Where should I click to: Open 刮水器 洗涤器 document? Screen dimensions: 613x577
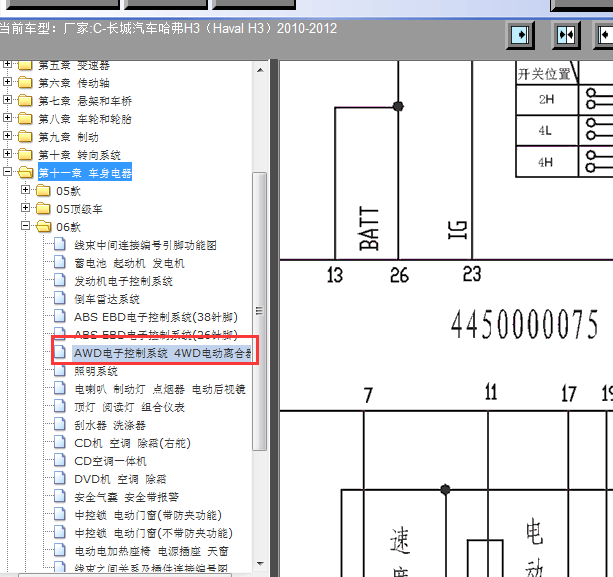point(110,425)
